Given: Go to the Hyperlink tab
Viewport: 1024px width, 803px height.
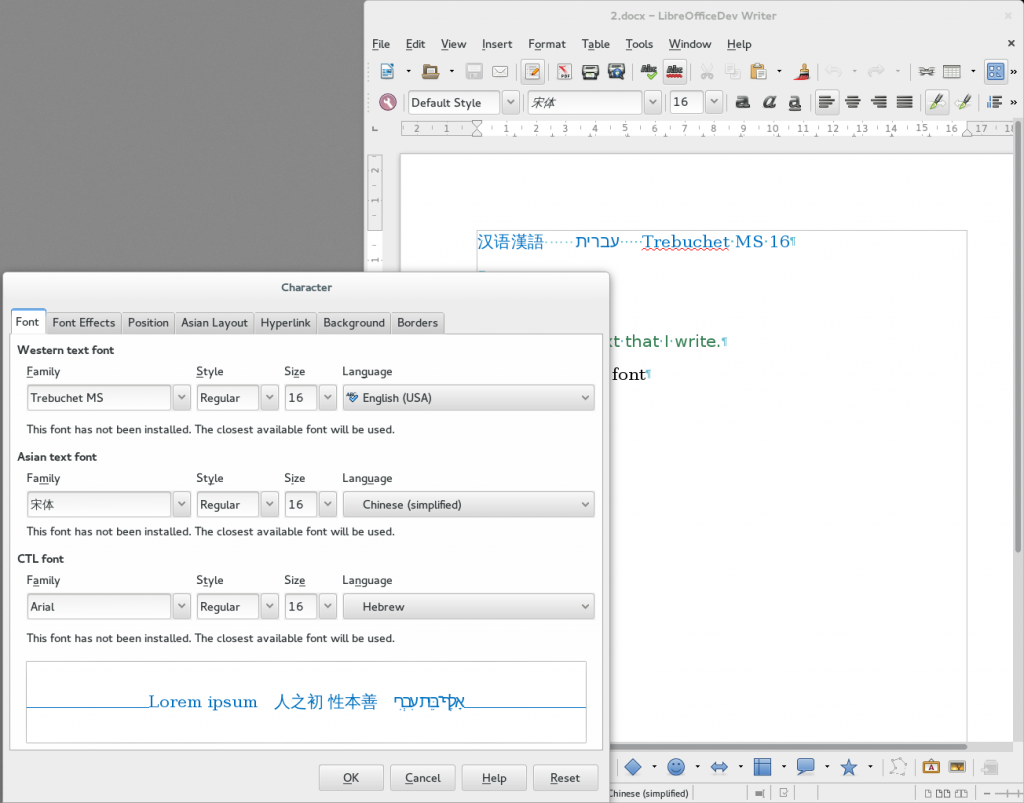Looking at the screenshot, I should (x=285, y=323).
